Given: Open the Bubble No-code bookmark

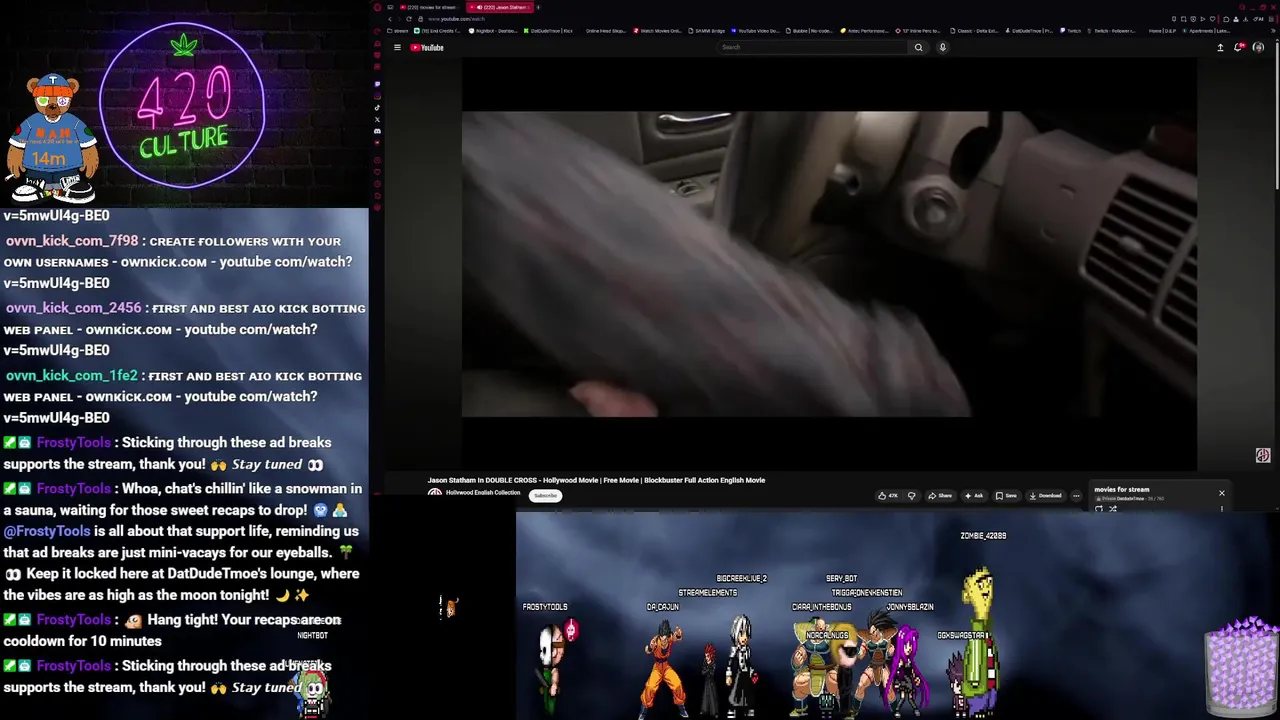Looking at the screenshot, I should (x=810, y=31).
